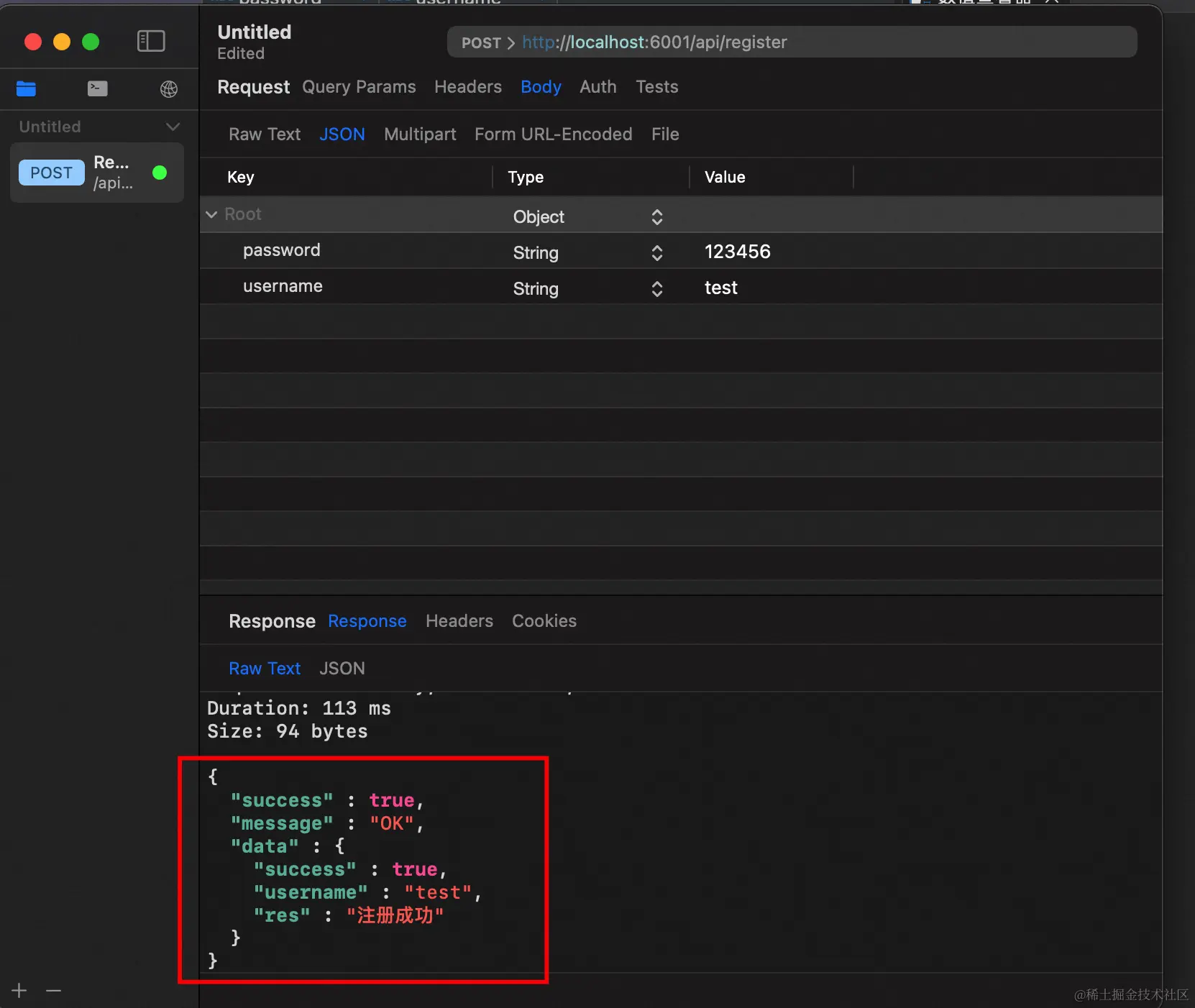Image resolution: width=1195 pixels, height=1008 pixels.
Task: Click the request URL field
Action: (792, 42)
